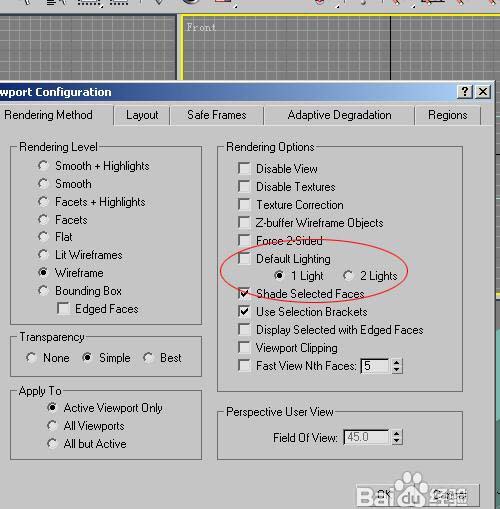Switch to Rendering Method tab
The height and width of the screenshot is (509, 500).
coord(48,115)
